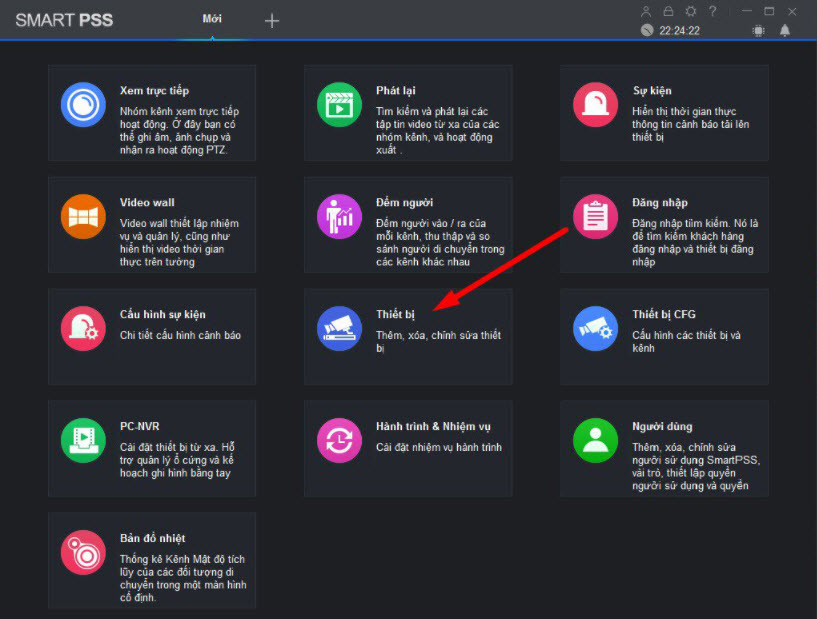Open settings gear in the title bar
This screenshot has width=817, height=619.
coord(691,11)
